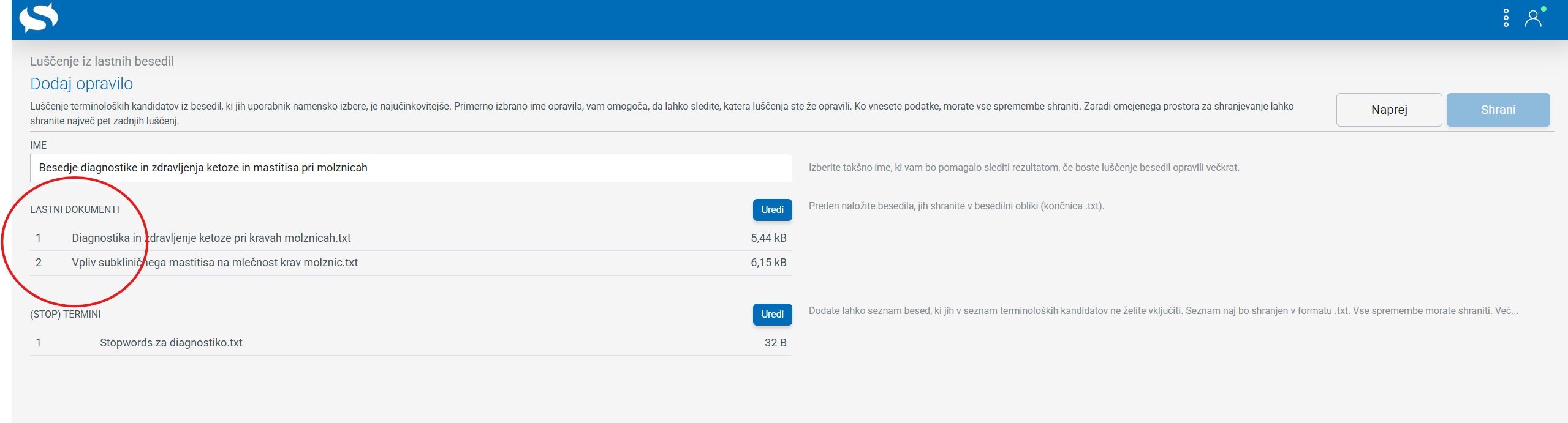Image resolution: width=1568 pixels, height=423 pixels.
Task: Open the three-dot vertical menu
Action: 1506,18
